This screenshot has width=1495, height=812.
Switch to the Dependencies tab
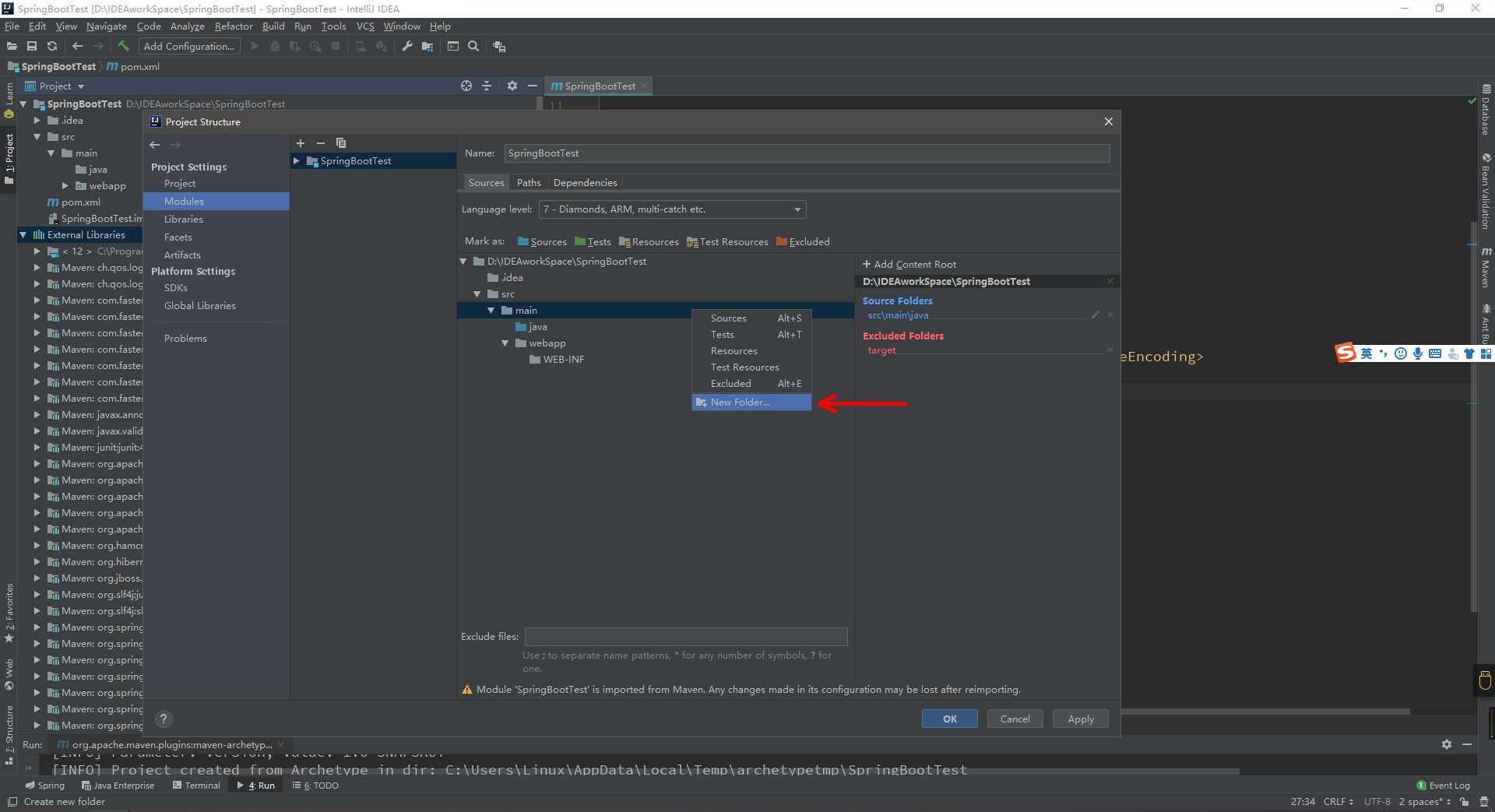[x=586, y=183]
